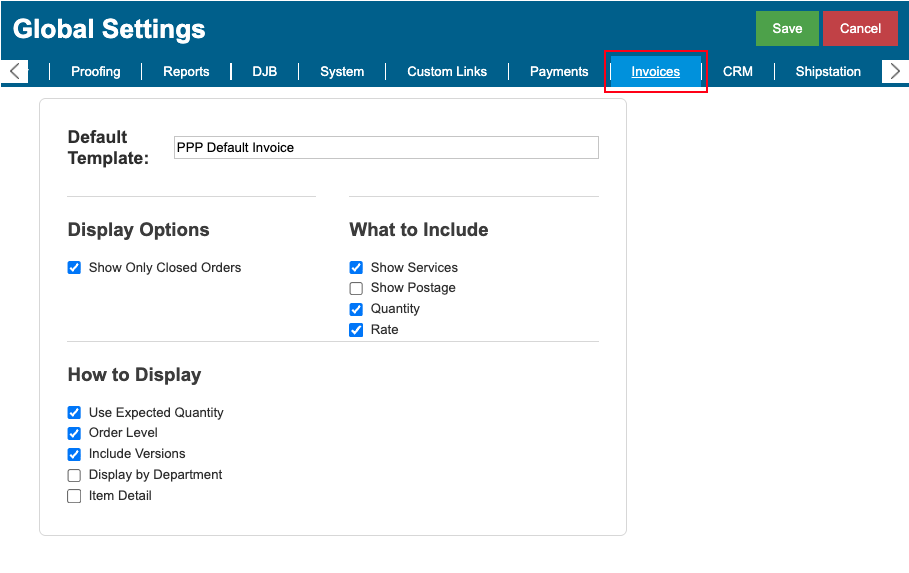The width and height of the screenshot is (909, 573).
Task: Click the Default Template input field
Action: (x=386, y=147)
